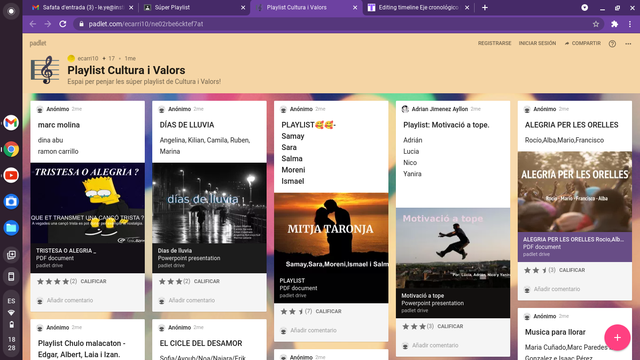This screenshot has width=640, height=360.
Task: Go forward with the arrow button
Action: point(48,24)
